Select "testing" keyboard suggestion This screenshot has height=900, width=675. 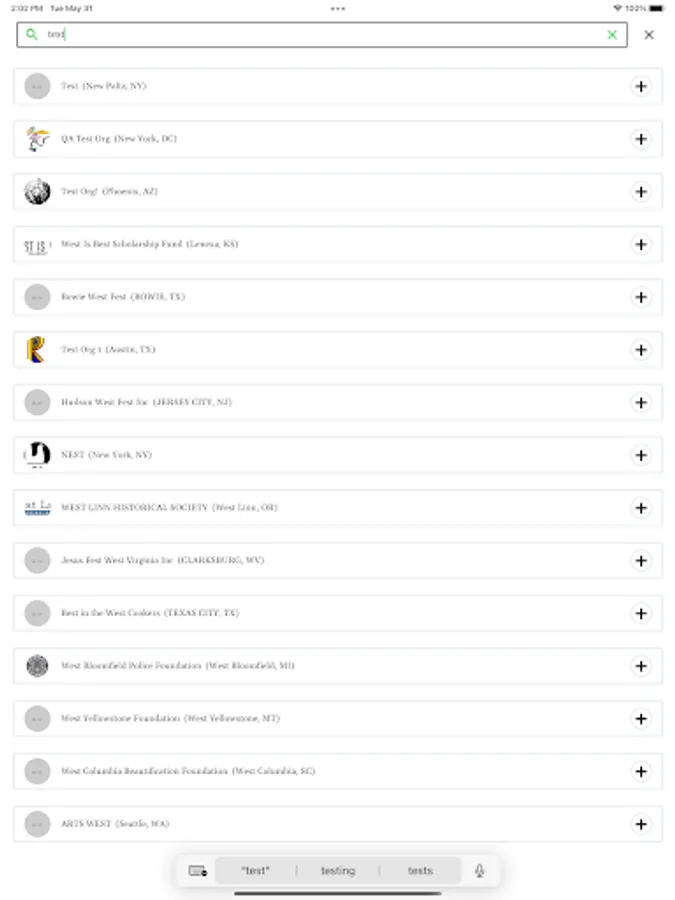[x=338, y=871]
